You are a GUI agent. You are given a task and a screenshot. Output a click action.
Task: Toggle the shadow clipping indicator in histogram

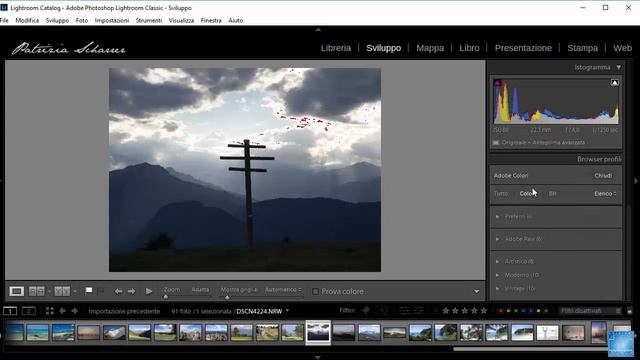click(x=497, y=83)
